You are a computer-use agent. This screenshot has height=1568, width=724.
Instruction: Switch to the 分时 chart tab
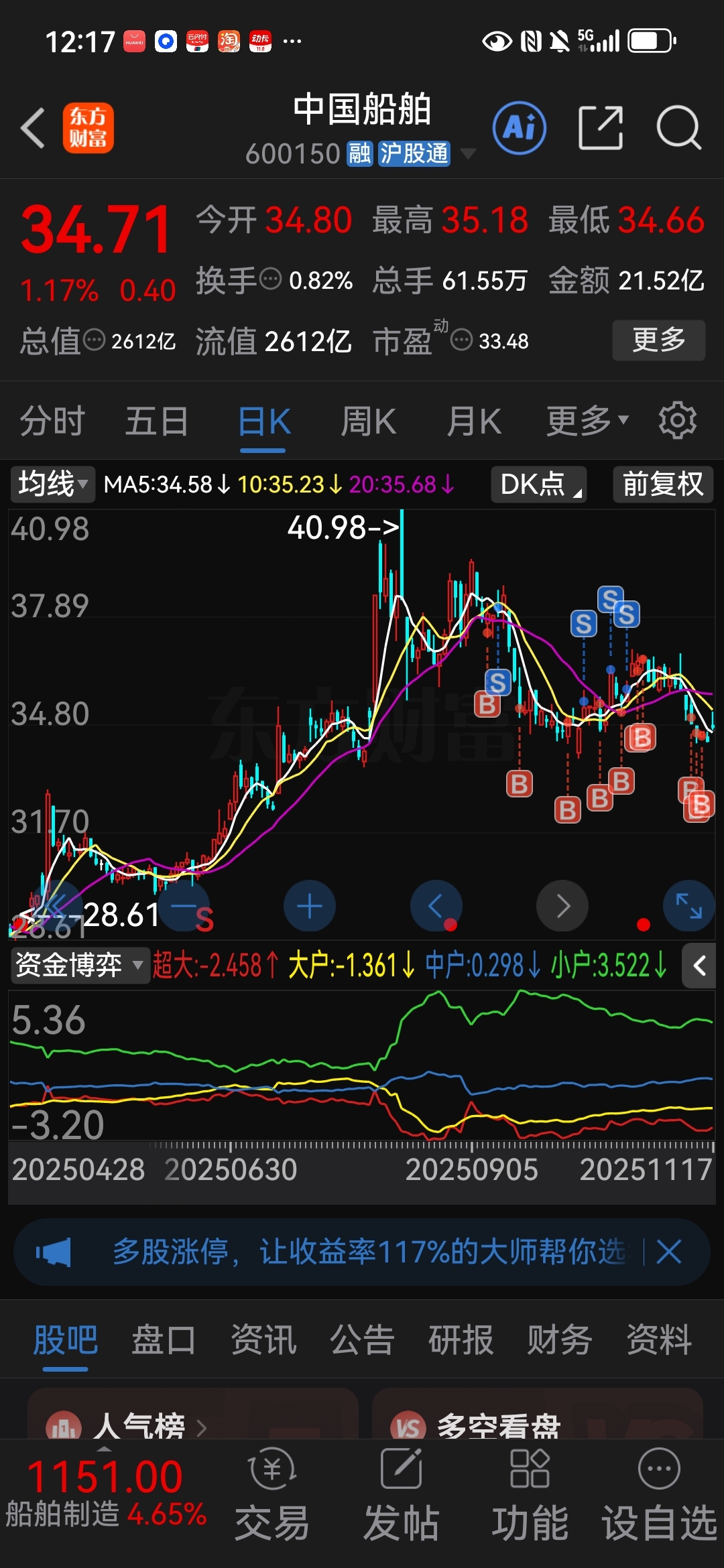[x=52, y=421]
